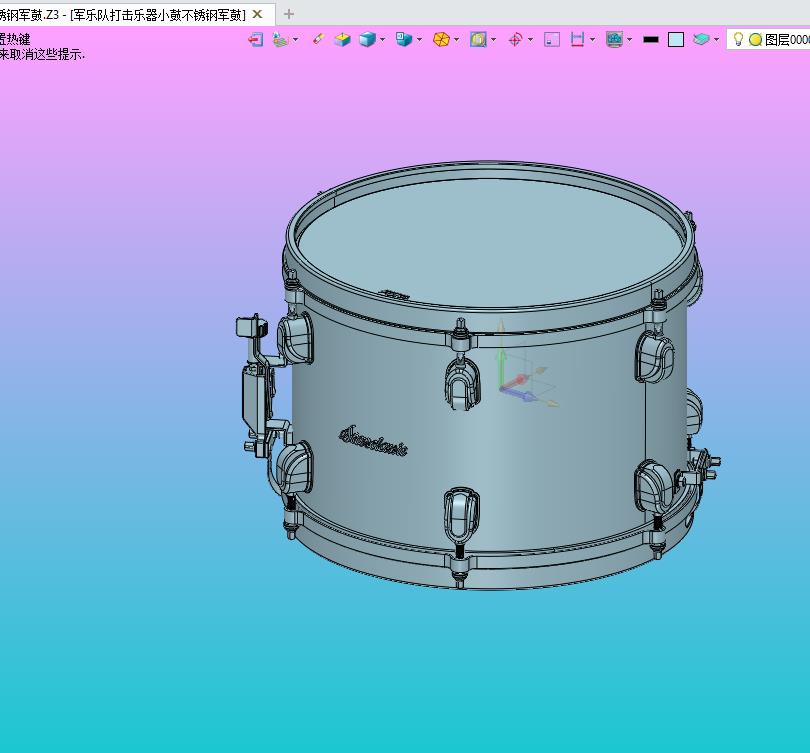
Task: Click the yellow-topped box icon
Action: [x=342, y=40]
